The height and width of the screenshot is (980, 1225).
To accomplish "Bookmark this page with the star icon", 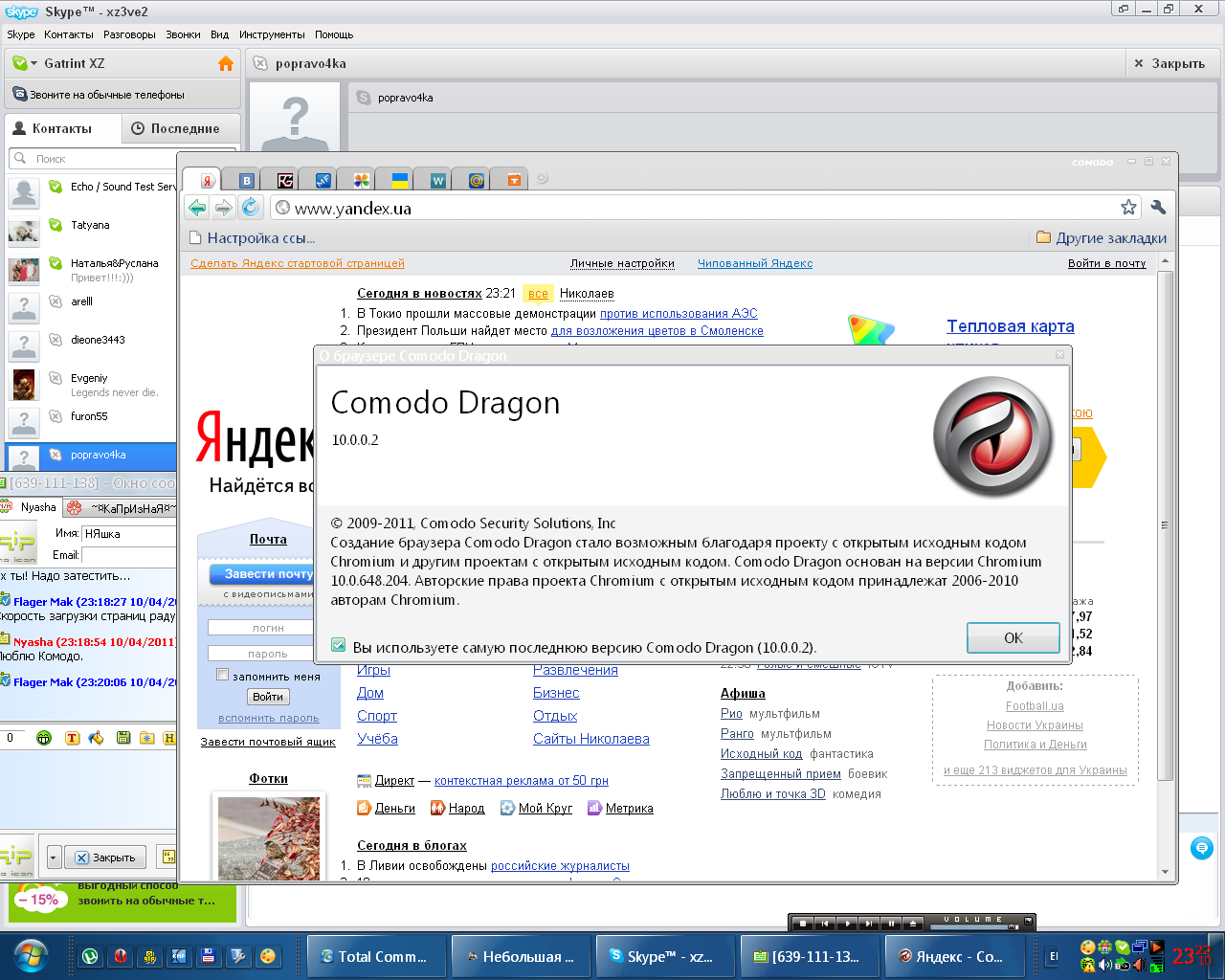I will [x=1129, y=208].
